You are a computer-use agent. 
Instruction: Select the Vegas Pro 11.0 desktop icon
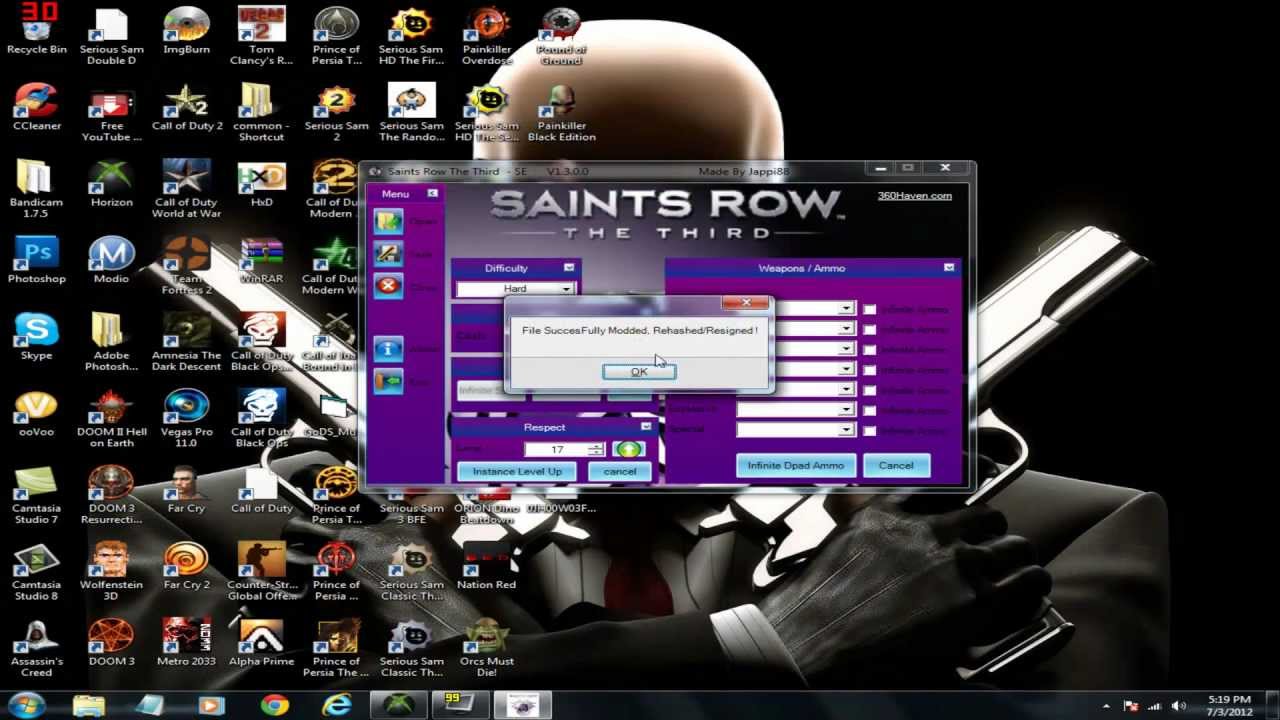point(186,418)
